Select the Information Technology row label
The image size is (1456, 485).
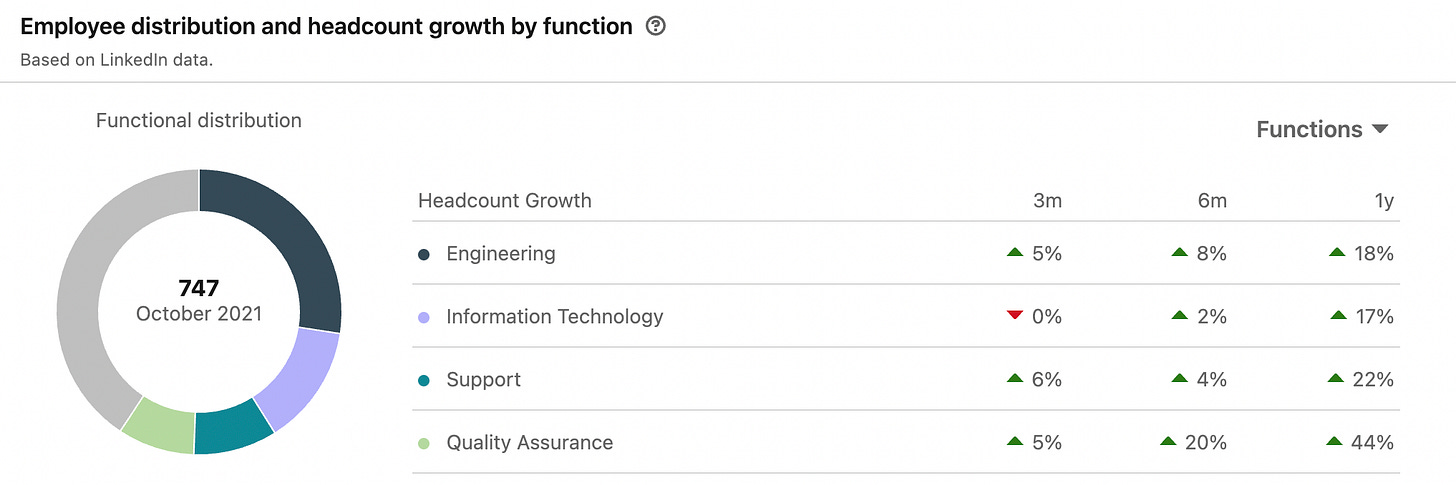(x=555, y=317)
